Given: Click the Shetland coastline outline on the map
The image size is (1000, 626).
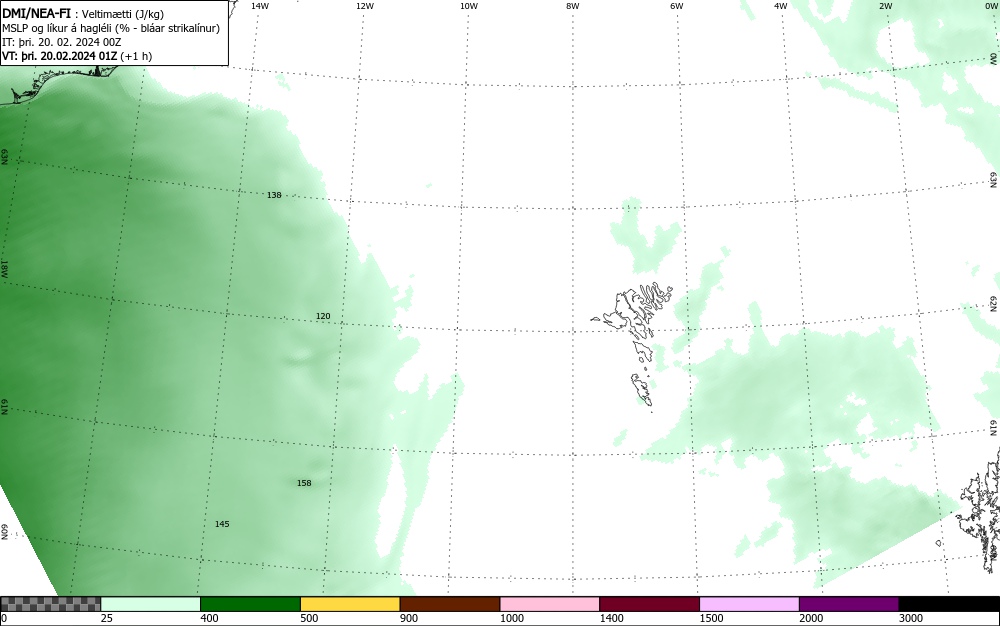Looking at the screenshot, I should point(980,510).
